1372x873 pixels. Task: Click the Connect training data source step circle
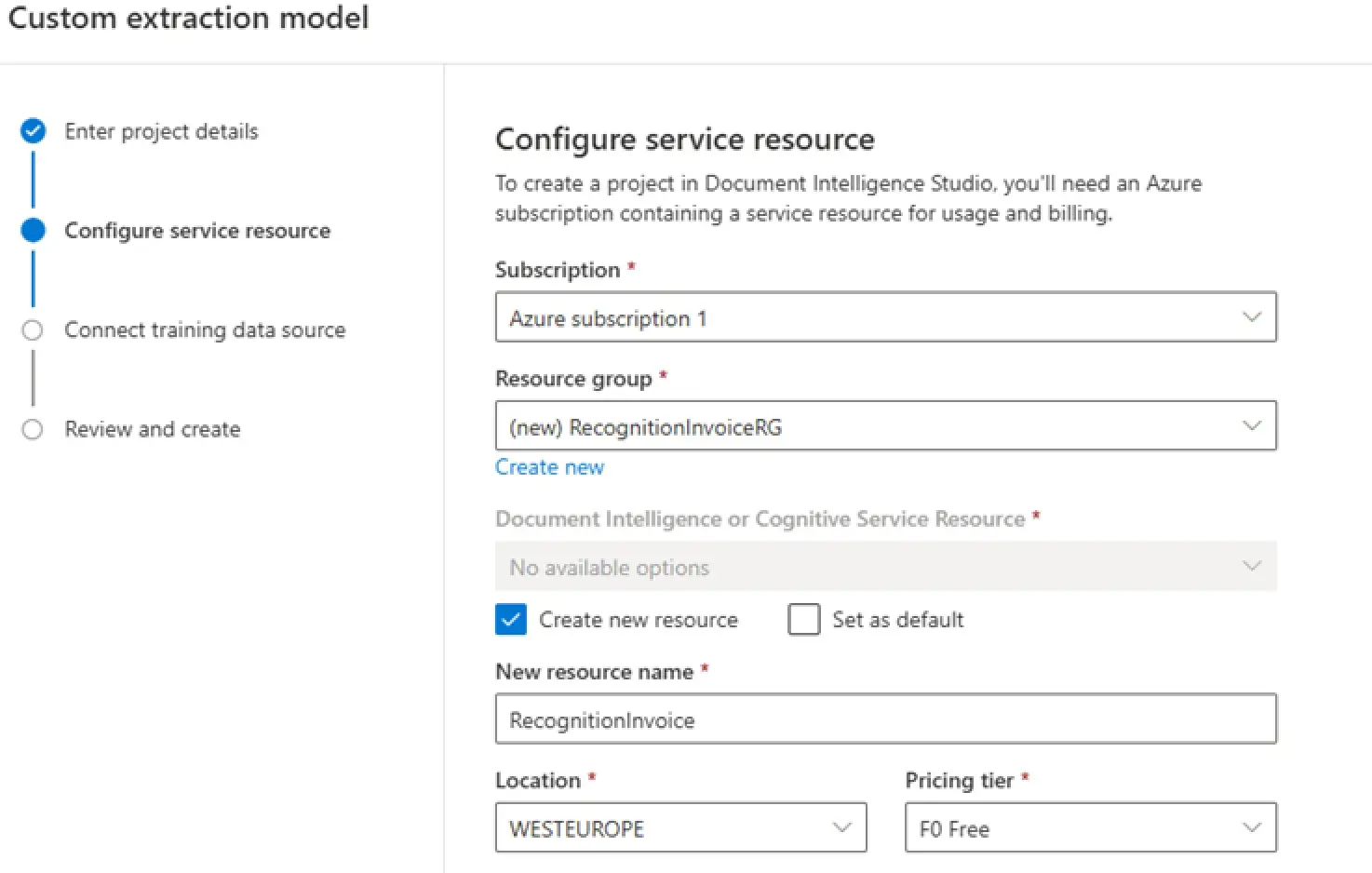click(34, 330)
